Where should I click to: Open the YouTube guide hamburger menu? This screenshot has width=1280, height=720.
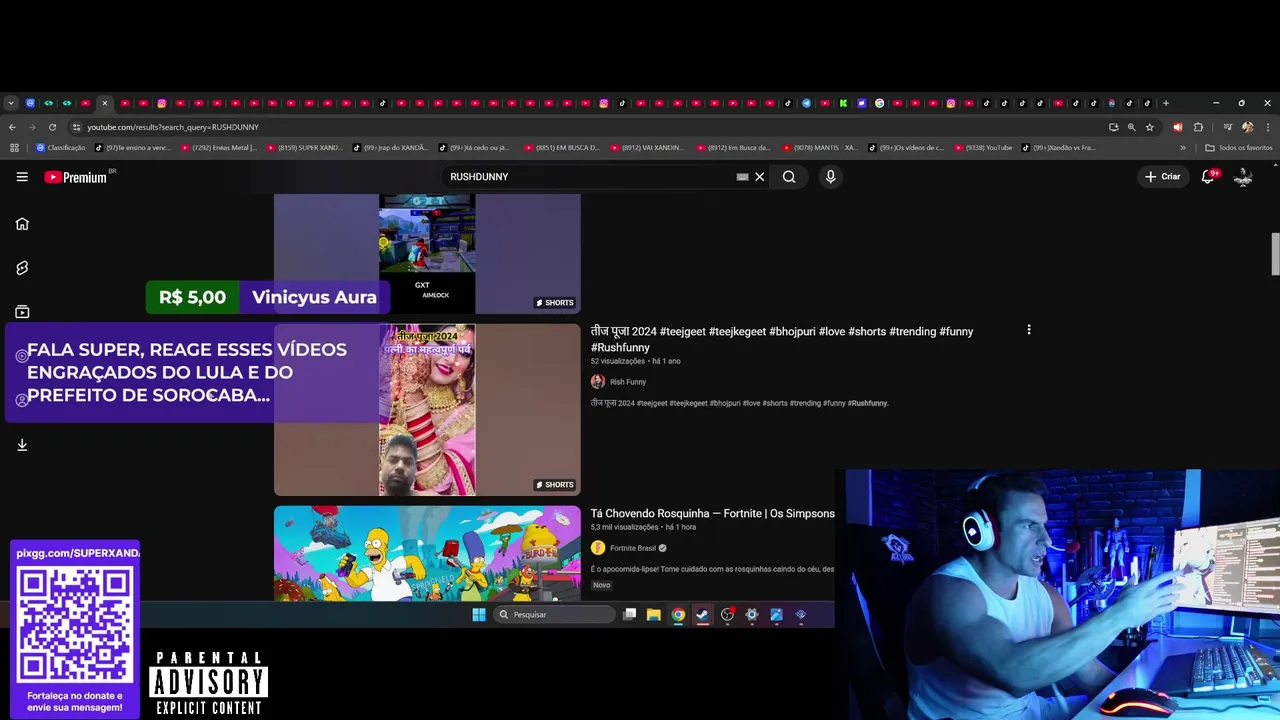22,177
